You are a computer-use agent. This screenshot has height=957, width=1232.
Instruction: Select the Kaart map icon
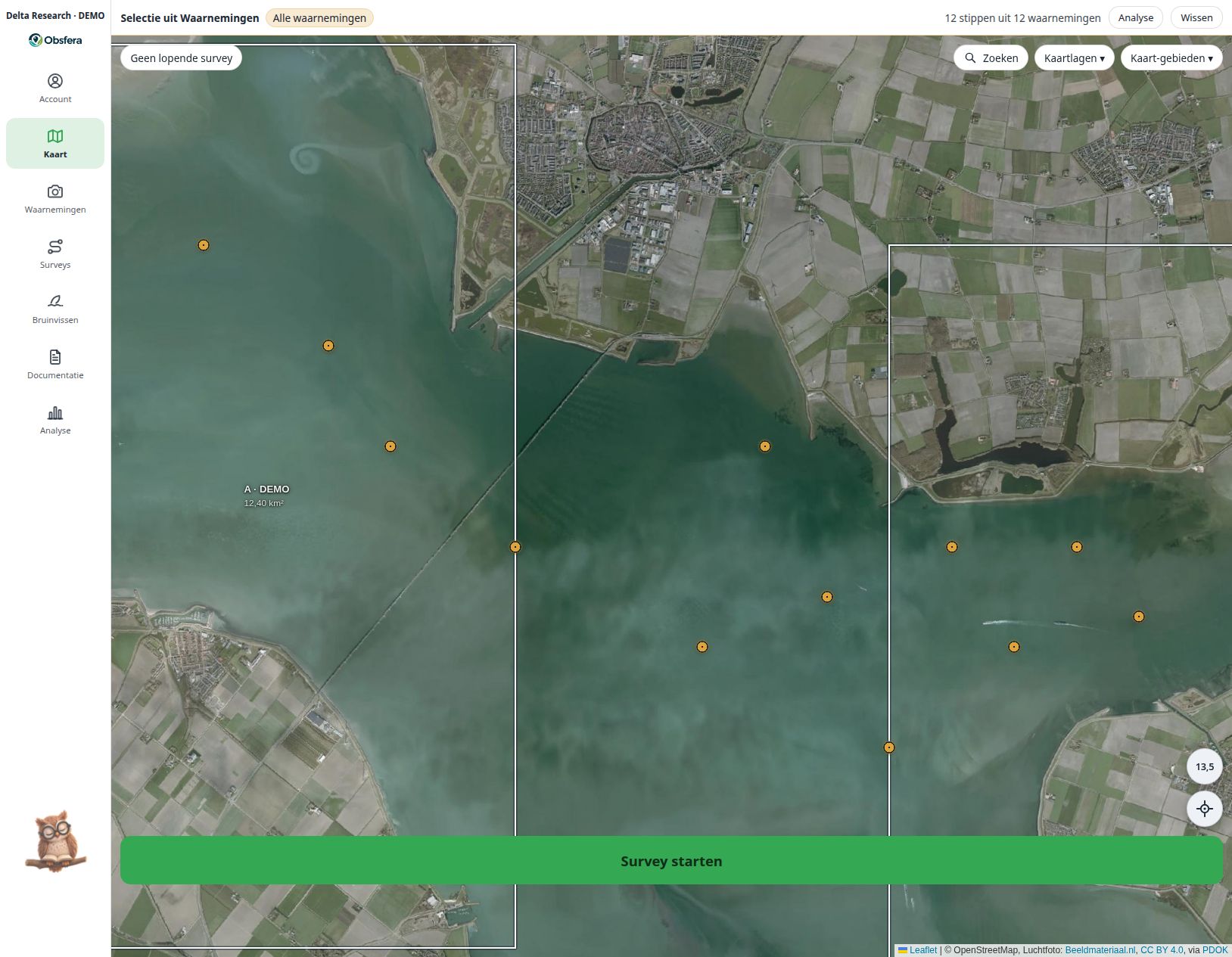click(x=55, y=136)
